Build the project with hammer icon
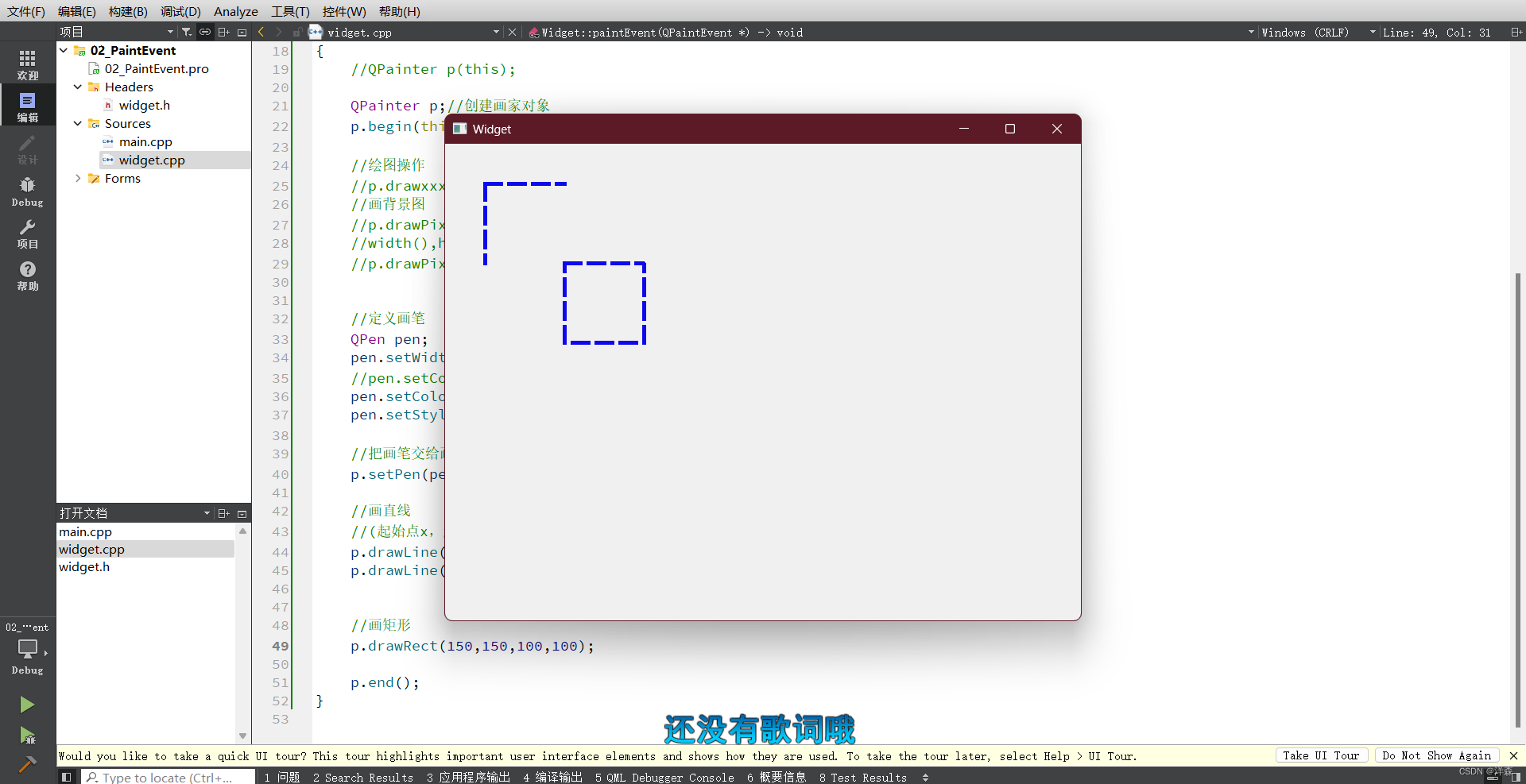 point(27,764)
